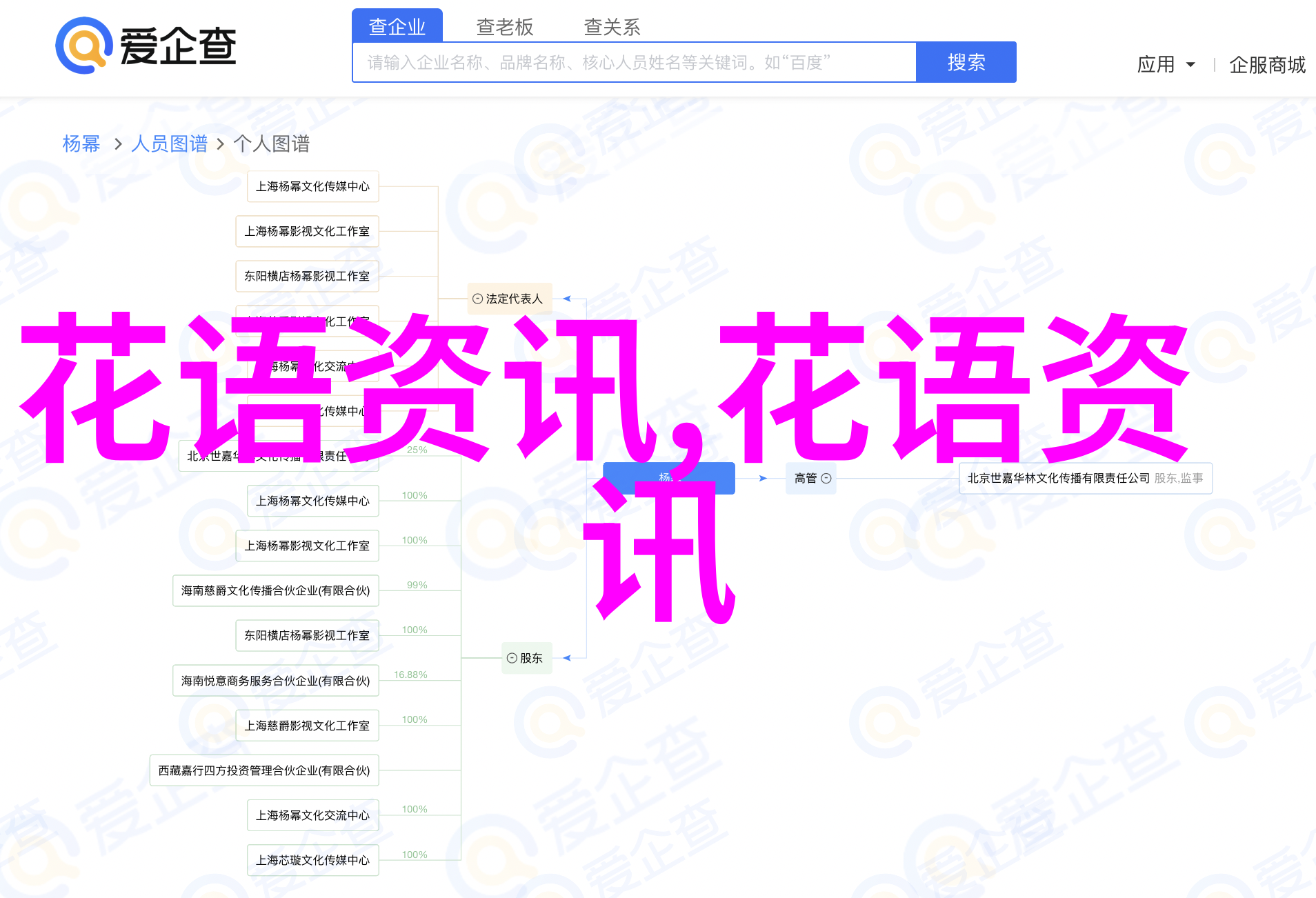The width and height of the screenshot is (1316, 898).
Task: Select 上海杨幂文化传媒中心 shareholder node with 100%
Action: tap(313, 501)
